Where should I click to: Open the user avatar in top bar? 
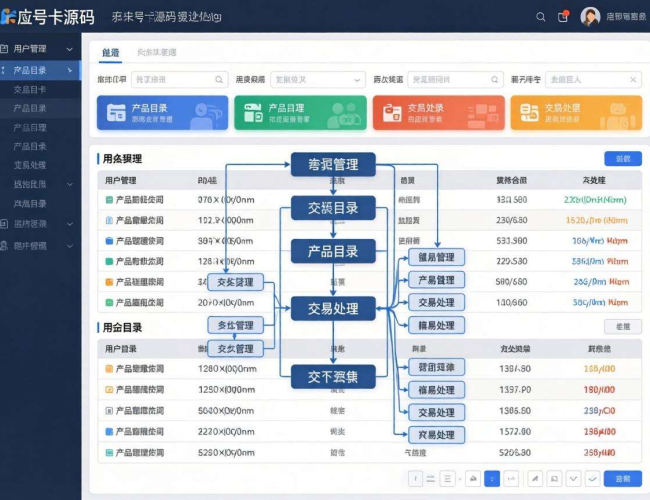point(590,17)
